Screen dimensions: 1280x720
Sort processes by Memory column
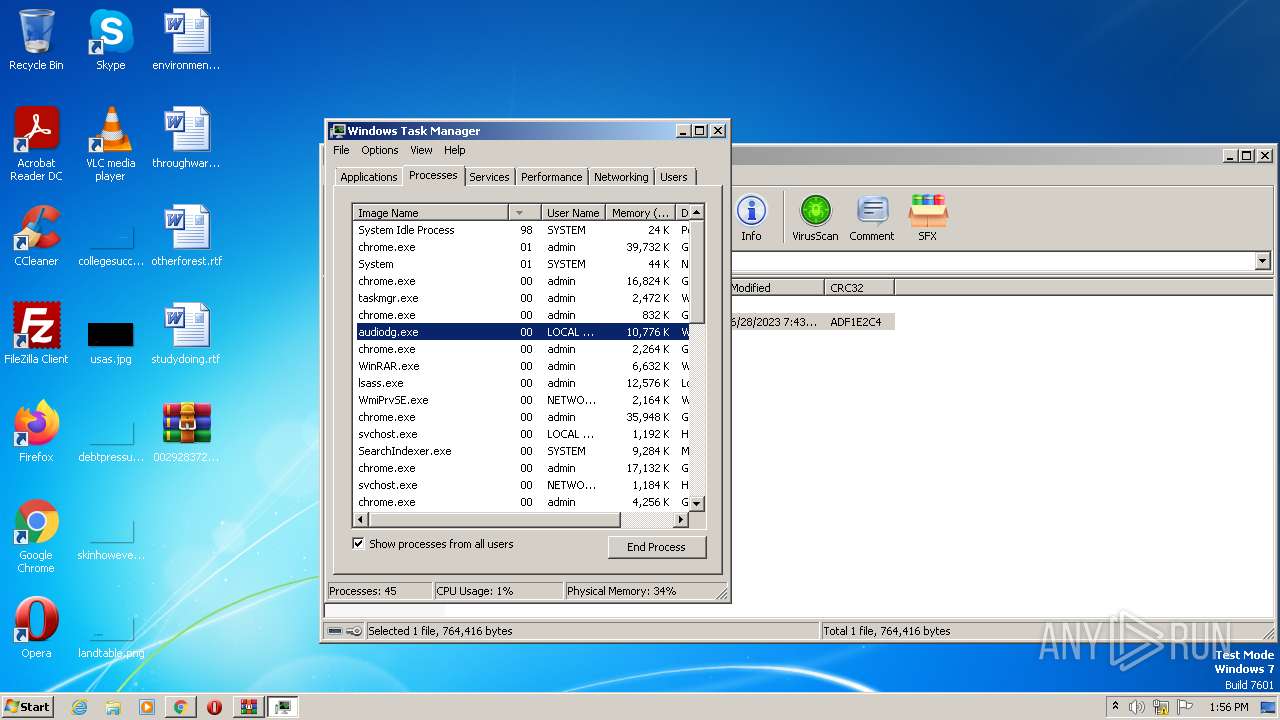tap(641, 213)
